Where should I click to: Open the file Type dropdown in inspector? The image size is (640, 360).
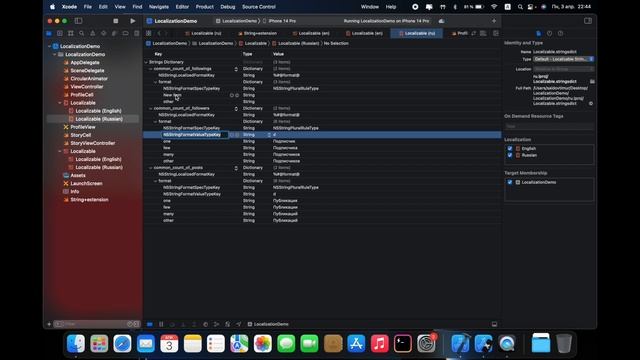click(x=563, y=59)
